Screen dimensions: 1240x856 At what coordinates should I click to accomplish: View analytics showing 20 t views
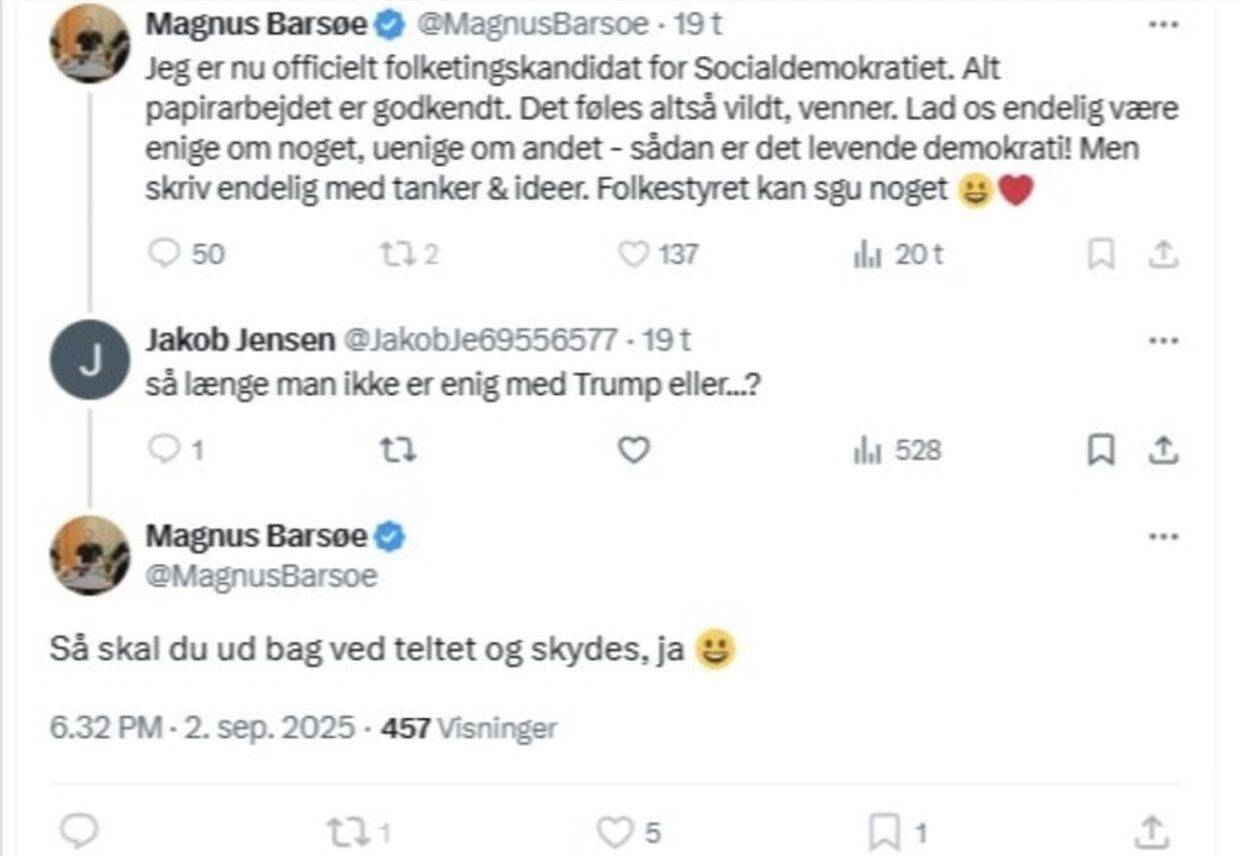coord(867,255)
